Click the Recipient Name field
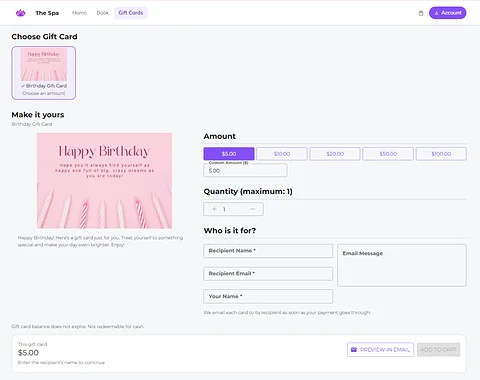The image size is (480, 380). coord(268,251)
